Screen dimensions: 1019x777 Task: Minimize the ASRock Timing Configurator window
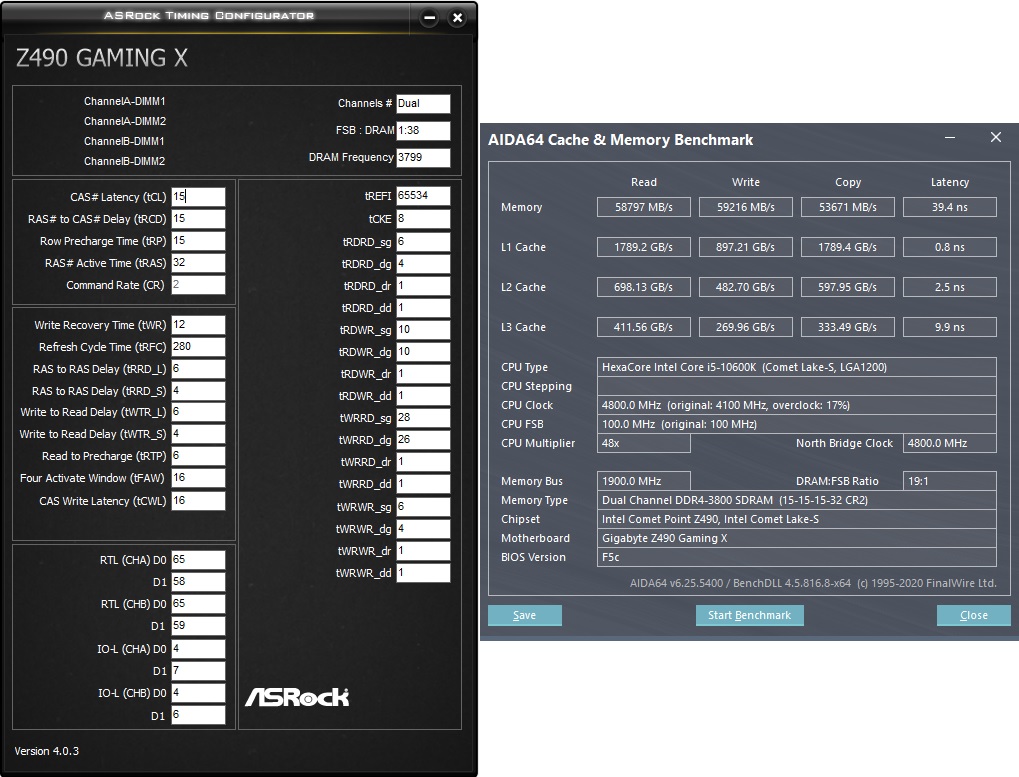(x=429, y=18)
